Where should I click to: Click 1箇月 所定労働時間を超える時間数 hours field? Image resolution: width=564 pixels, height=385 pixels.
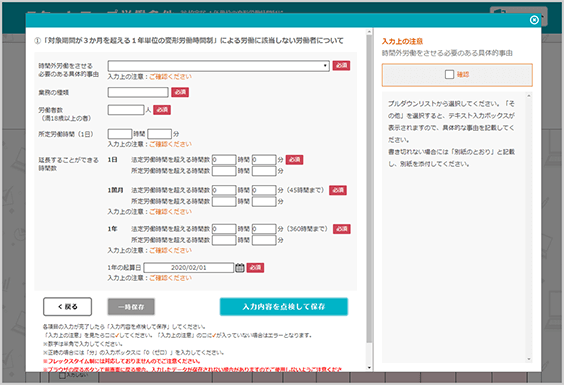click(224, 201)
